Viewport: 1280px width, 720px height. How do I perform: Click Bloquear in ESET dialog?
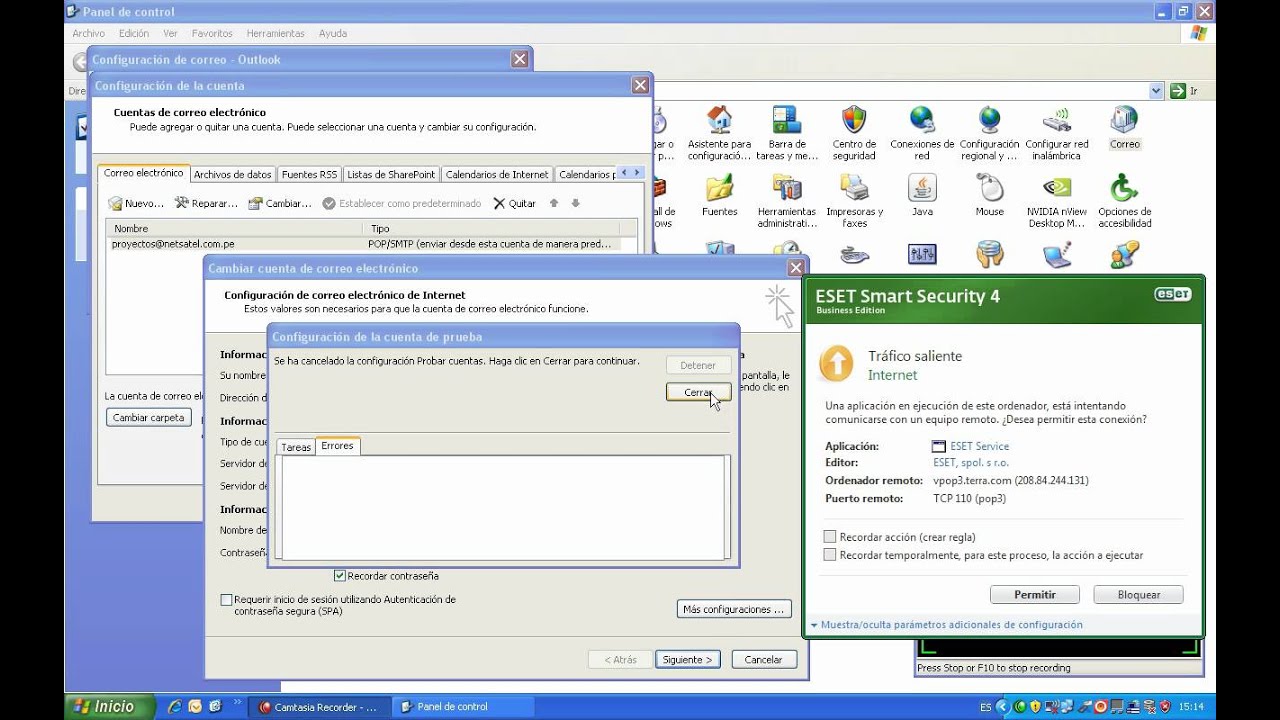pyautogui.click(x=1138, y=594)
